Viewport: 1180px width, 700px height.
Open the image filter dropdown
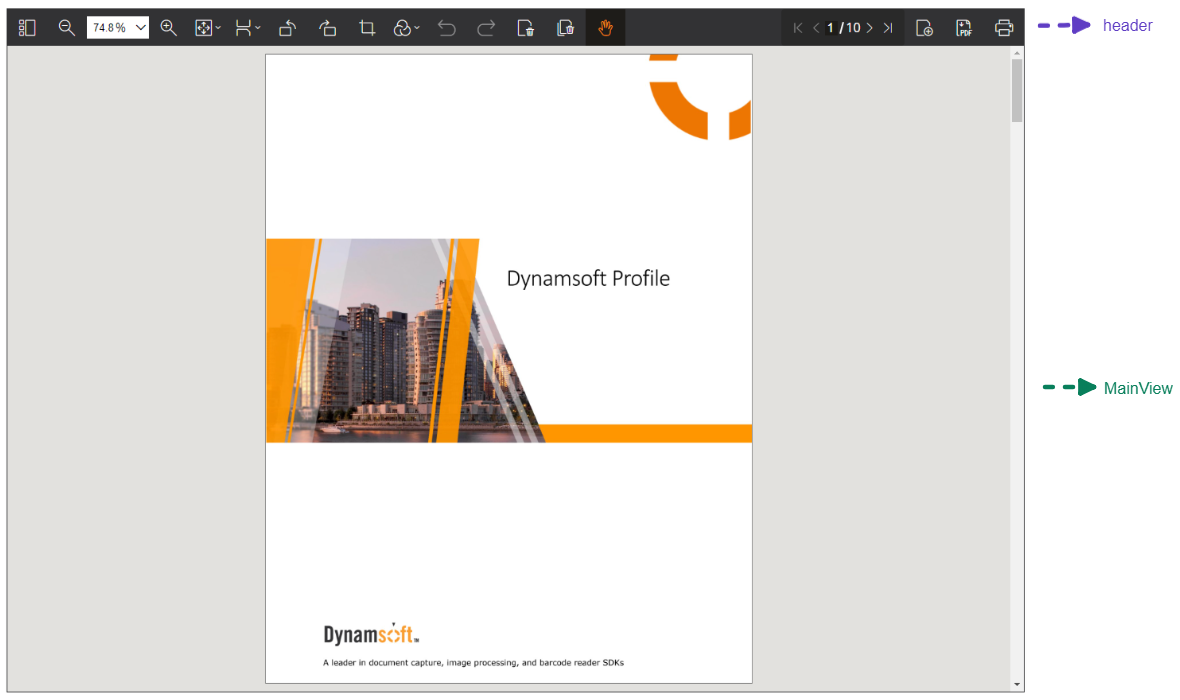[406, 28]
